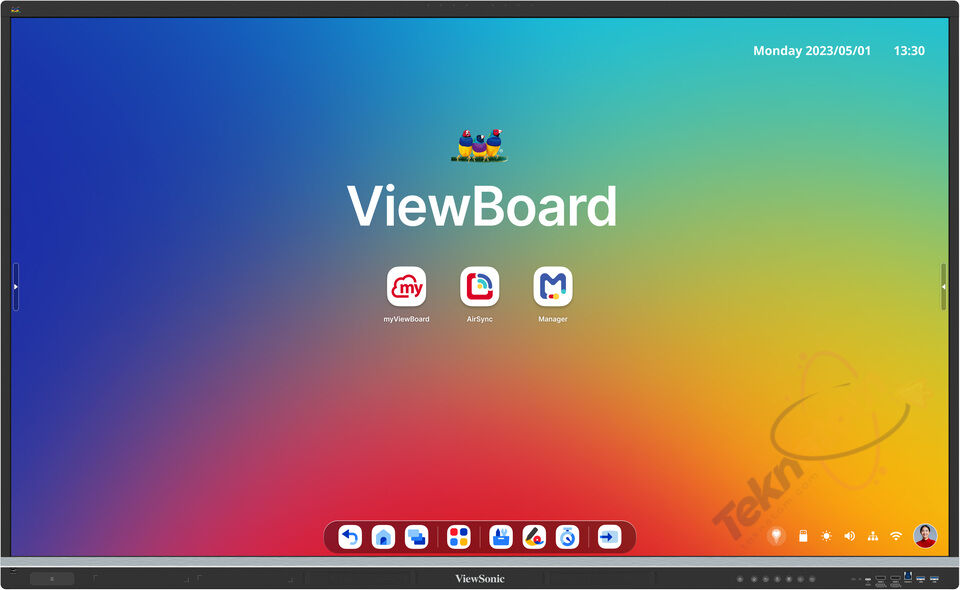Click the speaker volume icon

click(x=849, y=536)
